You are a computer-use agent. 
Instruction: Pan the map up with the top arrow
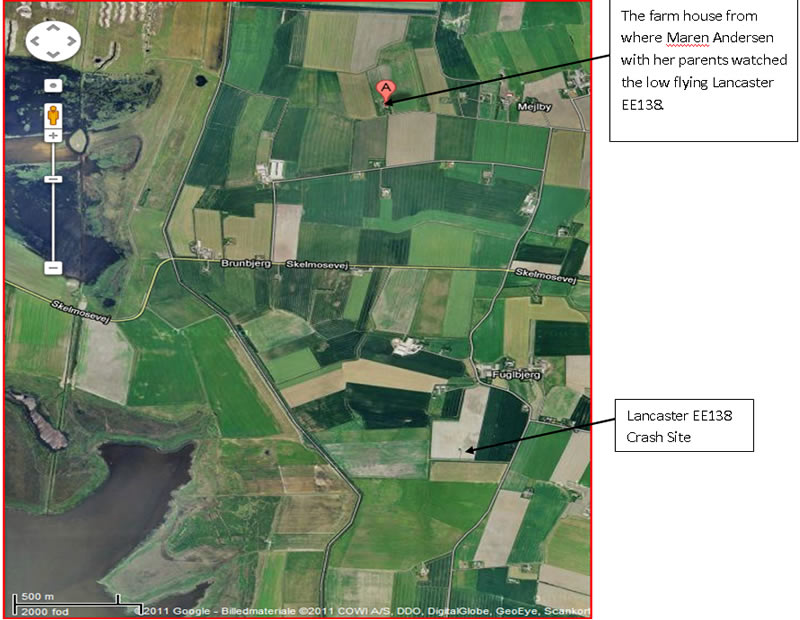tap(53, 29)
